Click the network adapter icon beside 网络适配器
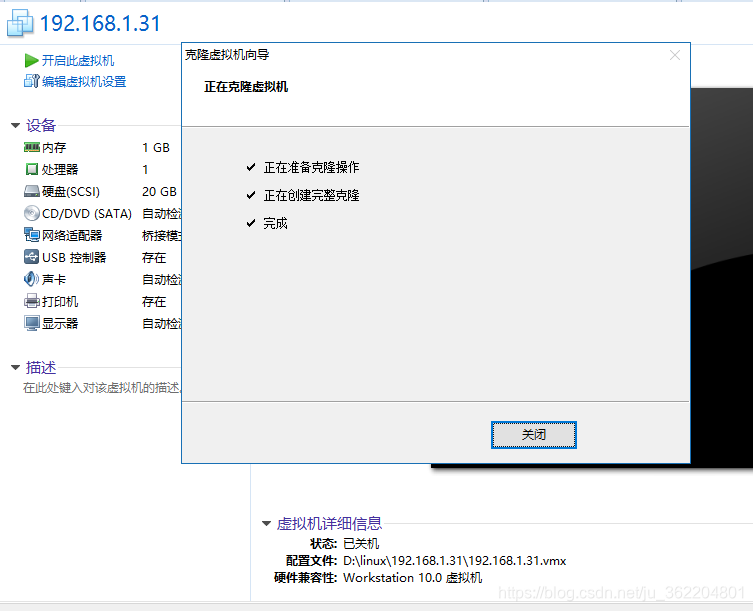The width and height of the screenshot is (753, 611). pyautogui.click(x=32, y=235)
